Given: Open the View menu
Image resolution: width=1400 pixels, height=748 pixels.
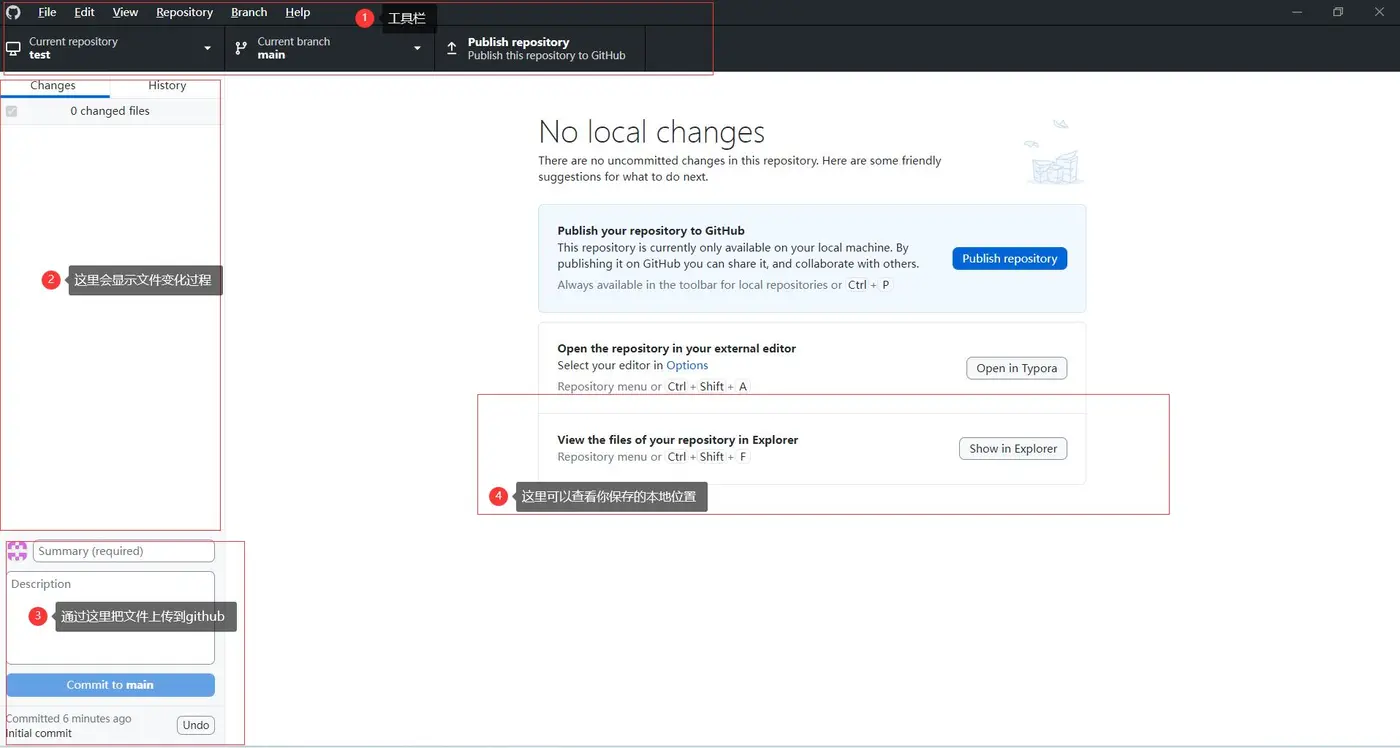Looking at the screenshot, I should coord(125,12).
